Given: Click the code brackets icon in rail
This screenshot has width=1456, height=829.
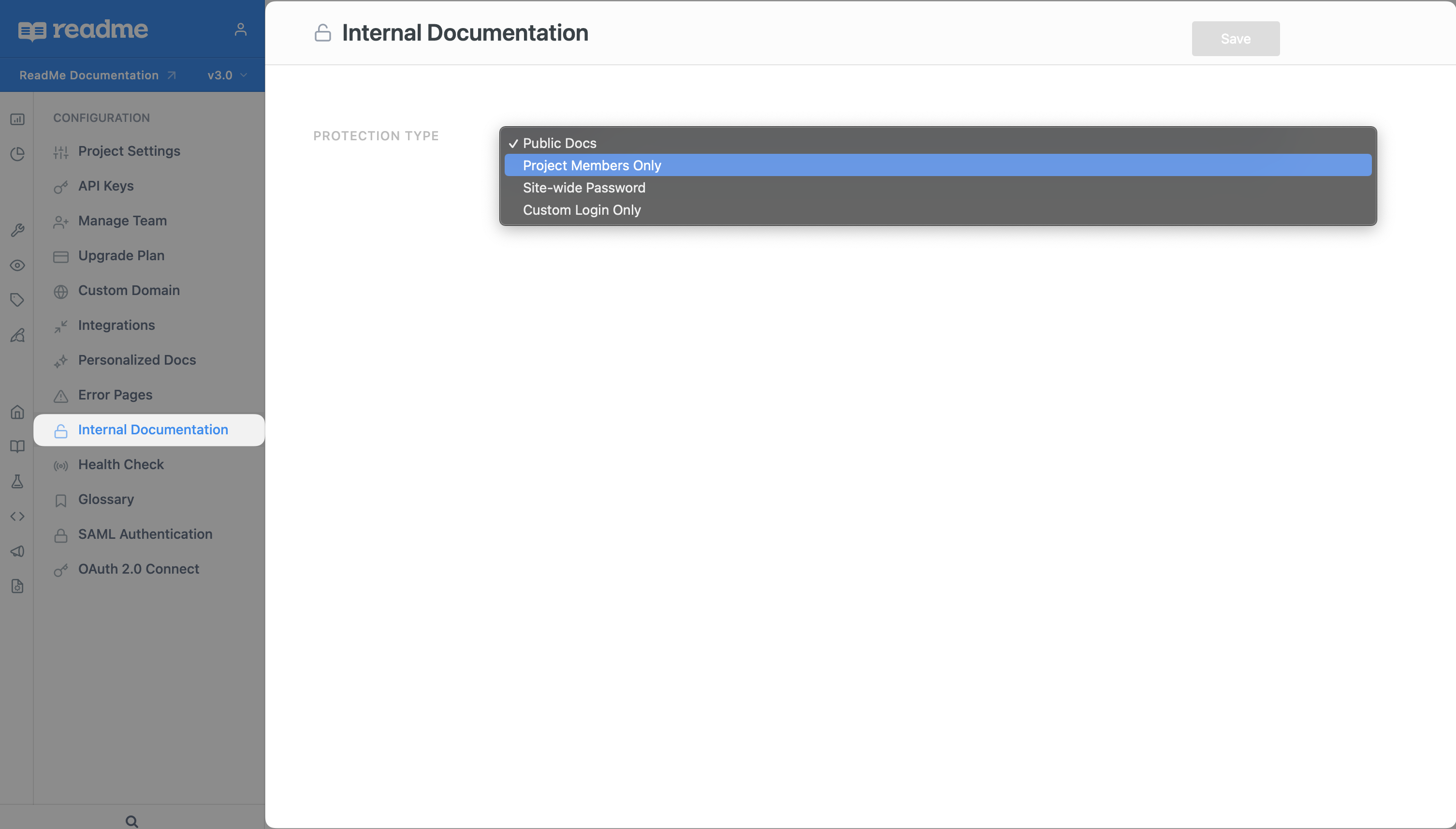Looking at the screenshot, I should [x=17, y=517].
